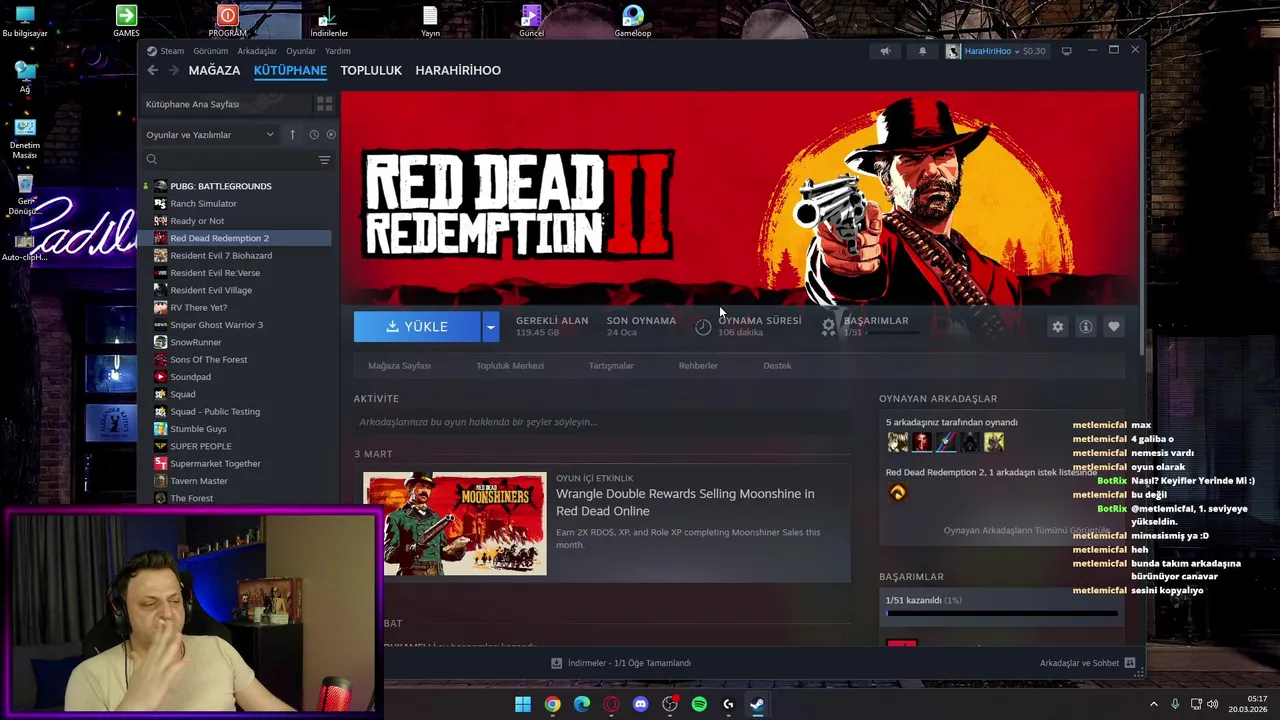The image size is (1280, 720).
Task: Select PUBG: BATTLEGROUNDS in library
Action: 220,186
